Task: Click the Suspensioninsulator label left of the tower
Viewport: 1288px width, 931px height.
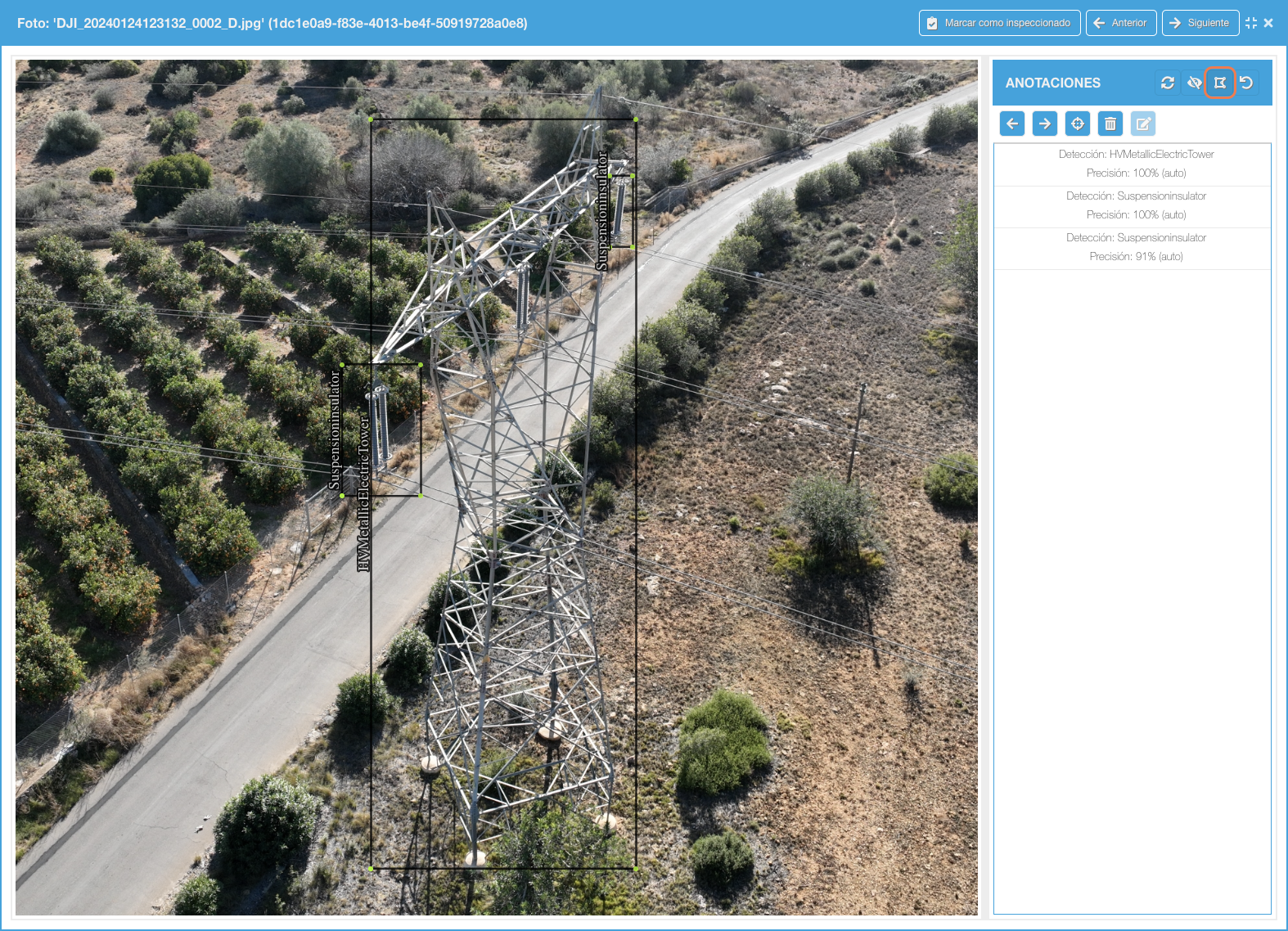Action: click(334, 430)
